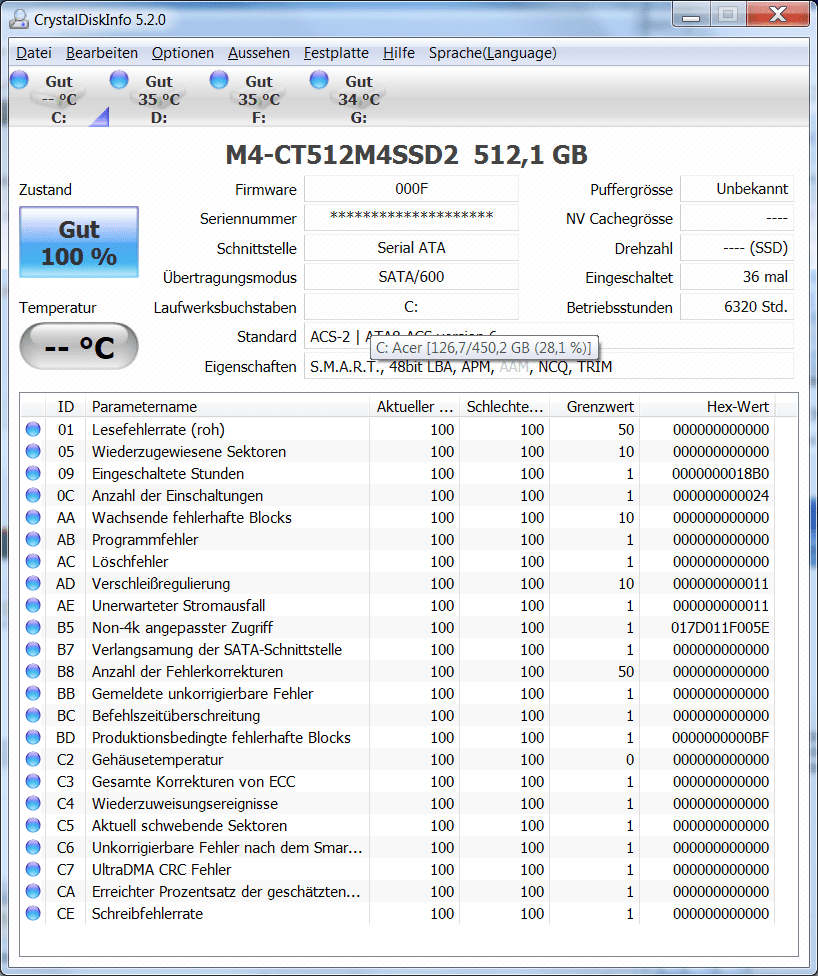Click the Gut 100 % health button

(79, 242)
